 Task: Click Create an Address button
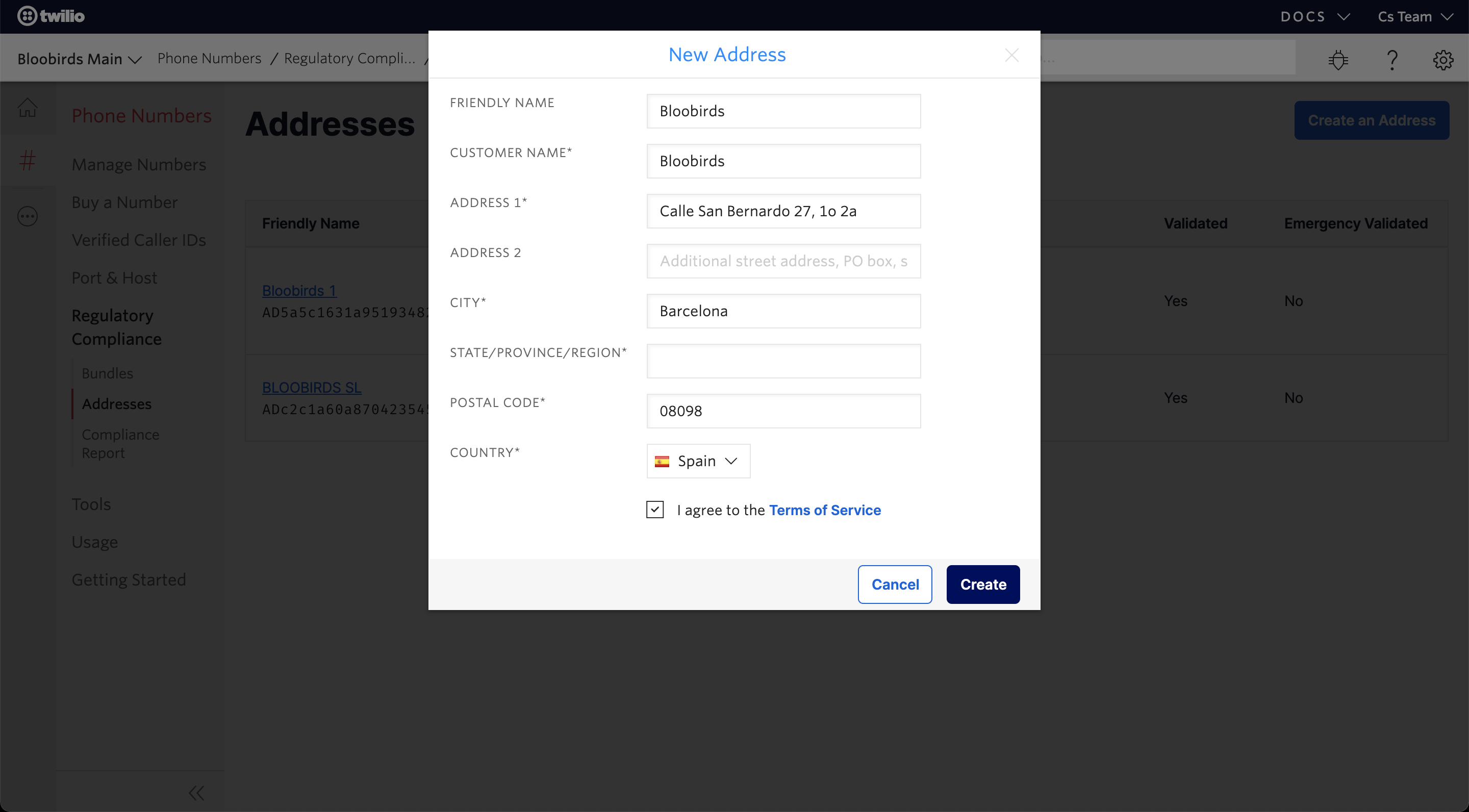pyautogui.click(x=1372, y=120)
